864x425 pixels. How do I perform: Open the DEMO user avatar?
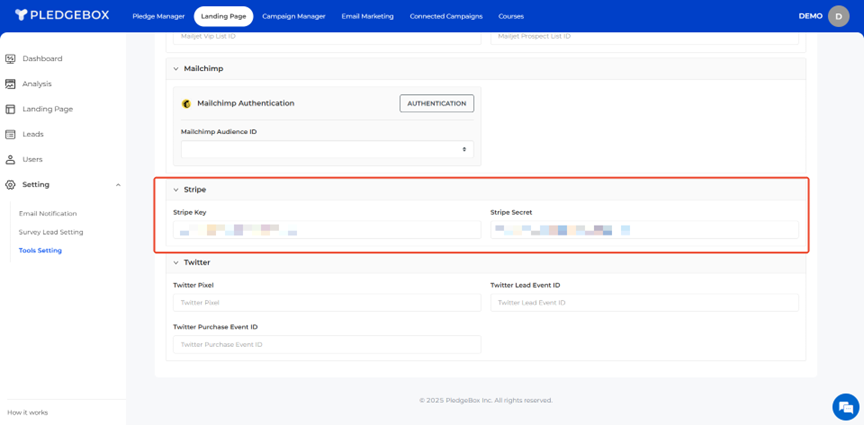tap(839, 16)
